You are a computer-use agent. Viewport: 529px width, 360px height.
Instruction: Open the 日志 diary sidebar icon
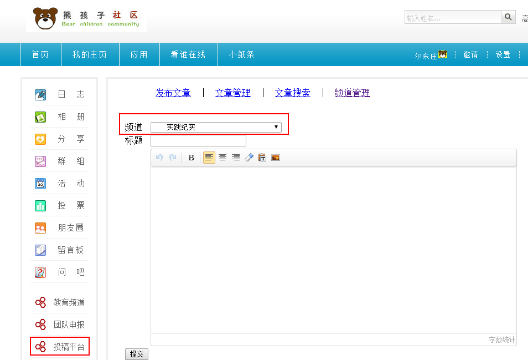point(40,95)
